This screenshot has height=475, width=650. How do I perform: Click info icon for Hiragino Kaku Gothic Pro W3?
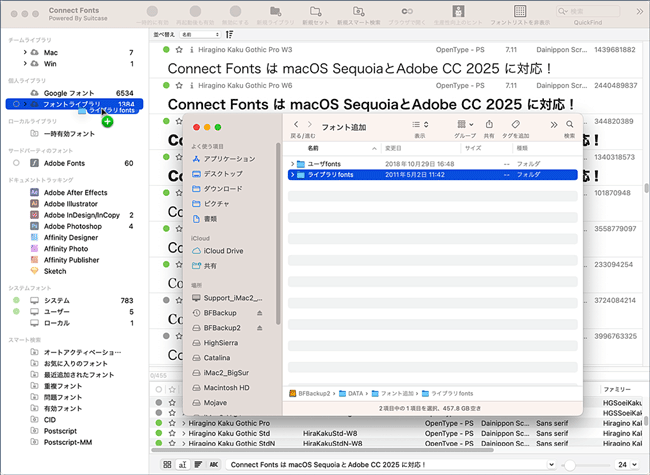pos(192,50)
